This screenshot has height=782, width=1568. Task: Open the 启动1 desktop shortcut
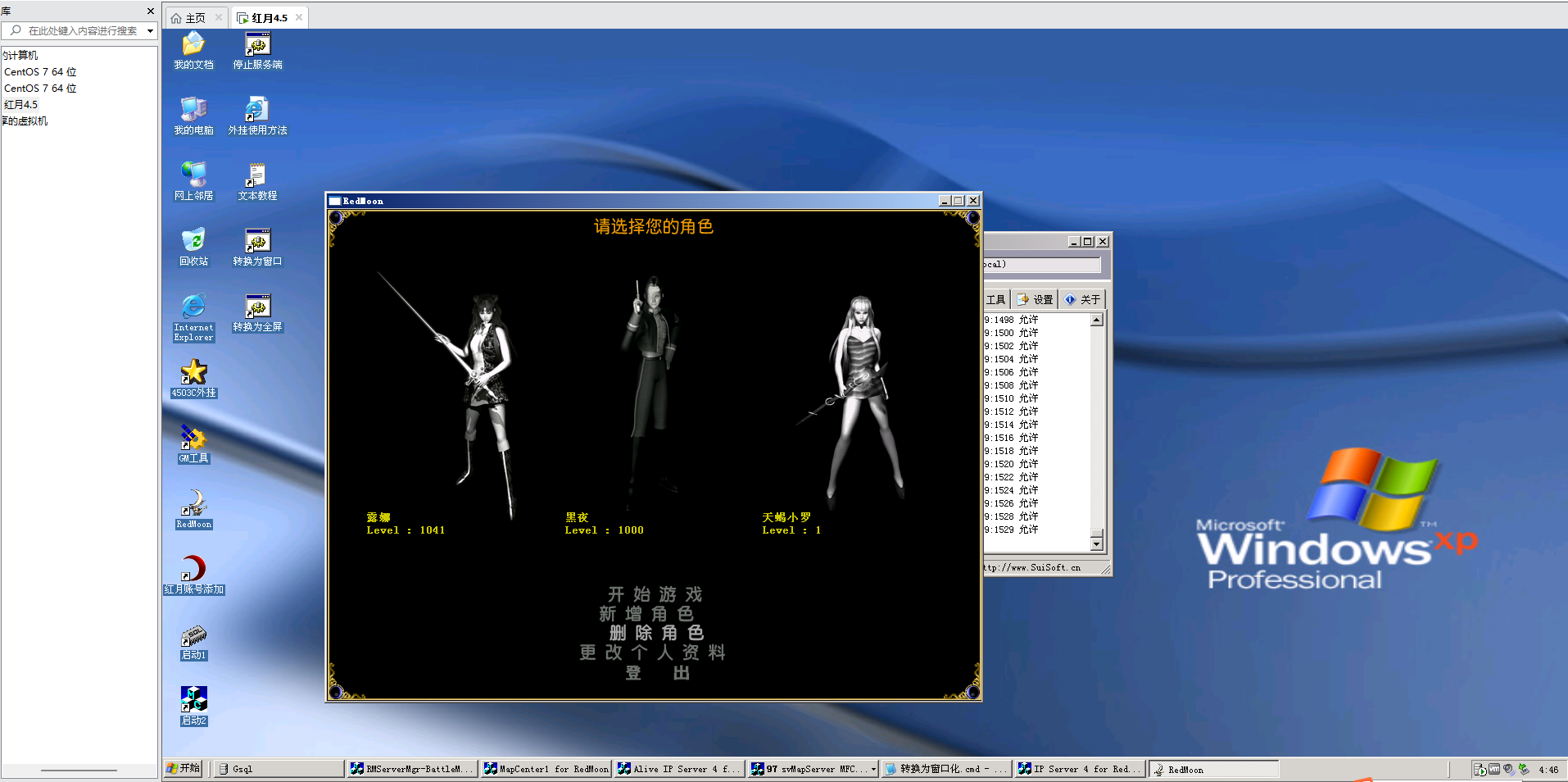click(x=193, y=637)
